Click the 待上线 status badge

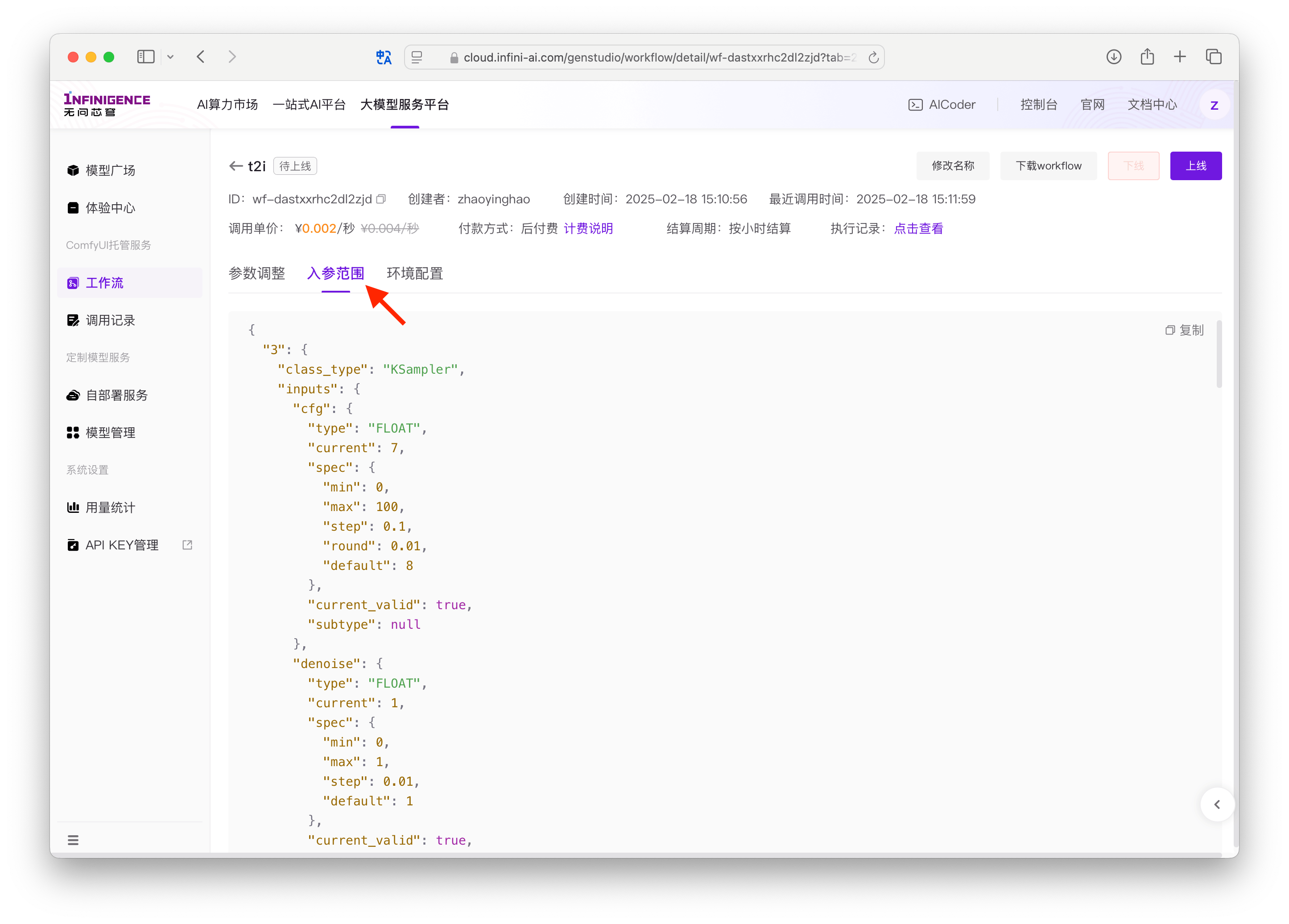tap(295, 166)
